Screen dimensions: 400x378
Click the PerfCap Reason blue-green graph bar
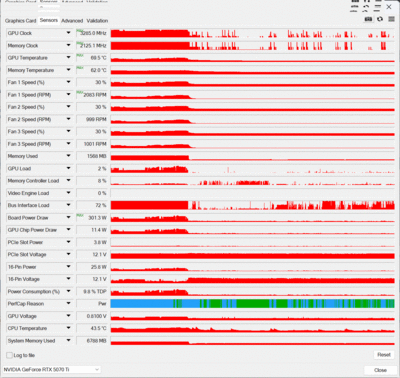point(252,303)
